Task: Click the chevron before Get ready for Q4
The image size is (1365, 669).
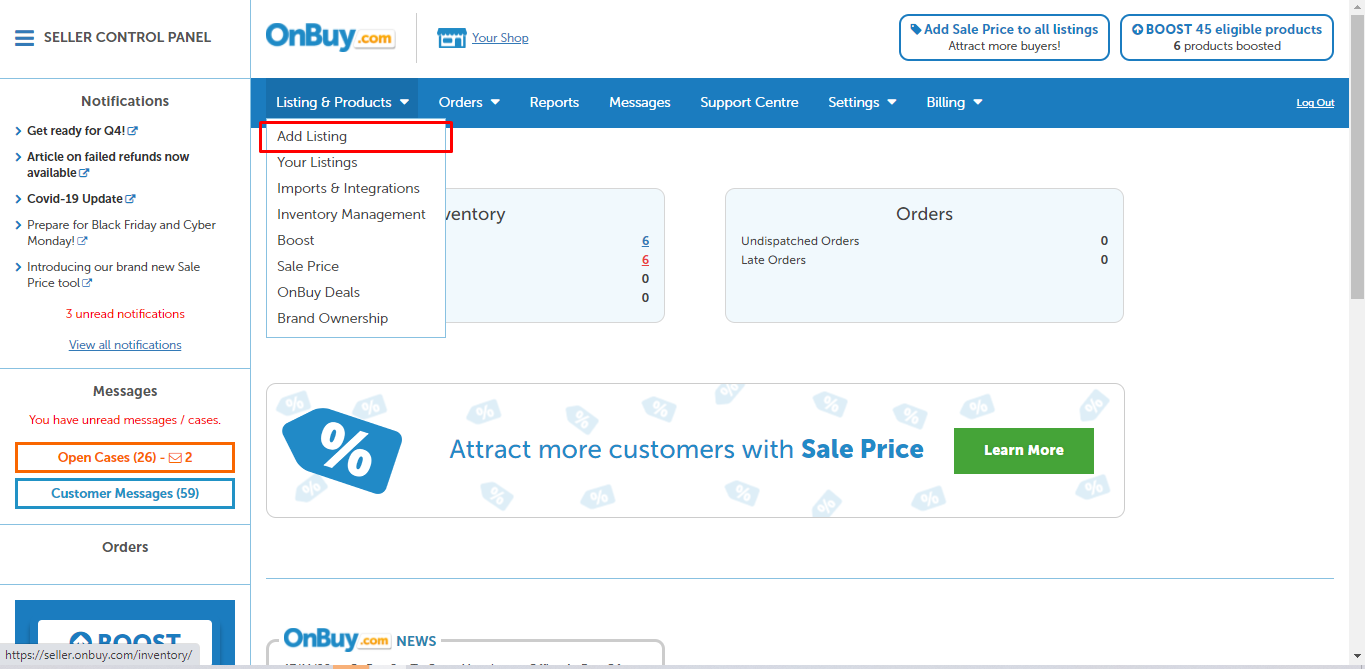Action: click(x=19, y=131)
